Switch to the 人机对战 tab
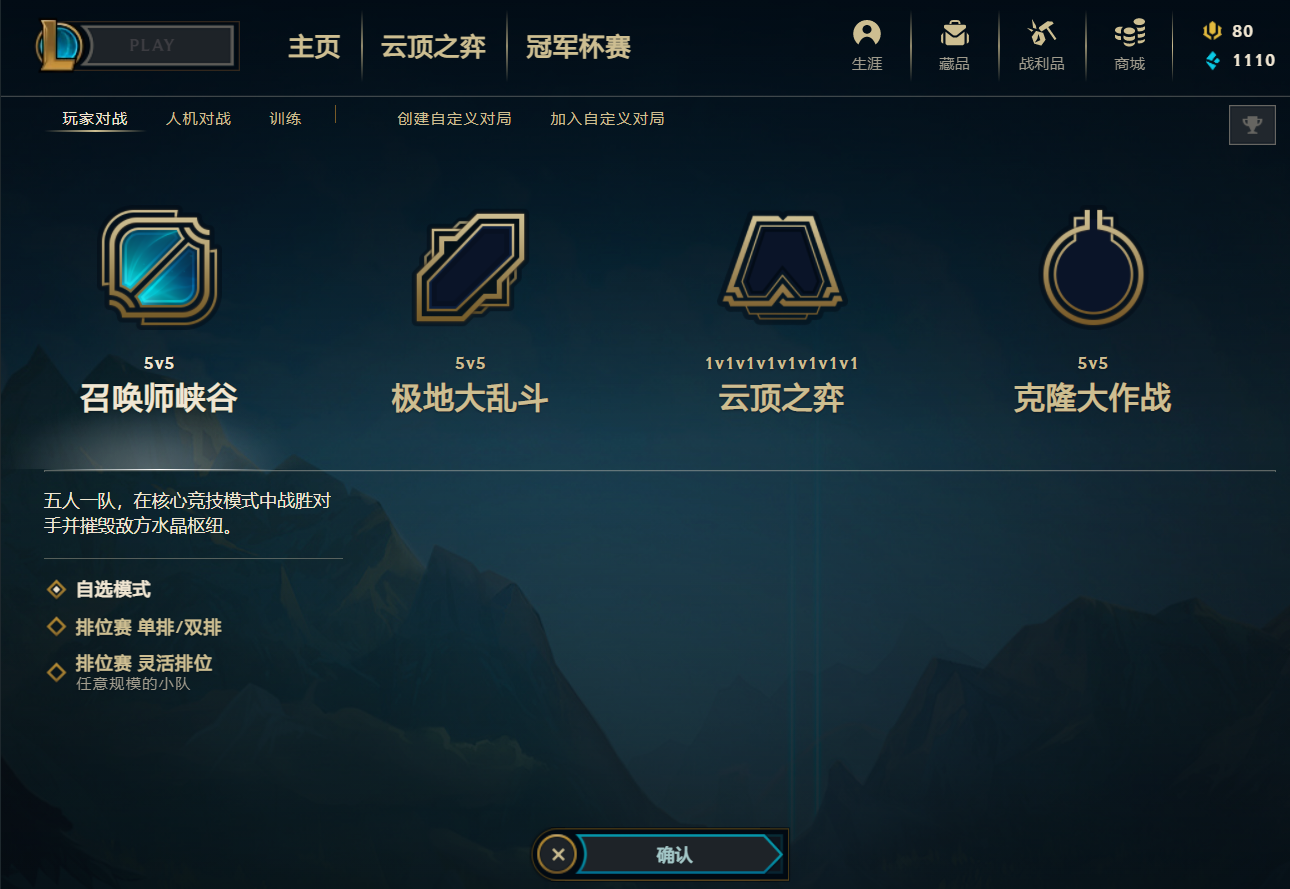The height and width of the screenshot is (889, 1290). click(198, 119)
